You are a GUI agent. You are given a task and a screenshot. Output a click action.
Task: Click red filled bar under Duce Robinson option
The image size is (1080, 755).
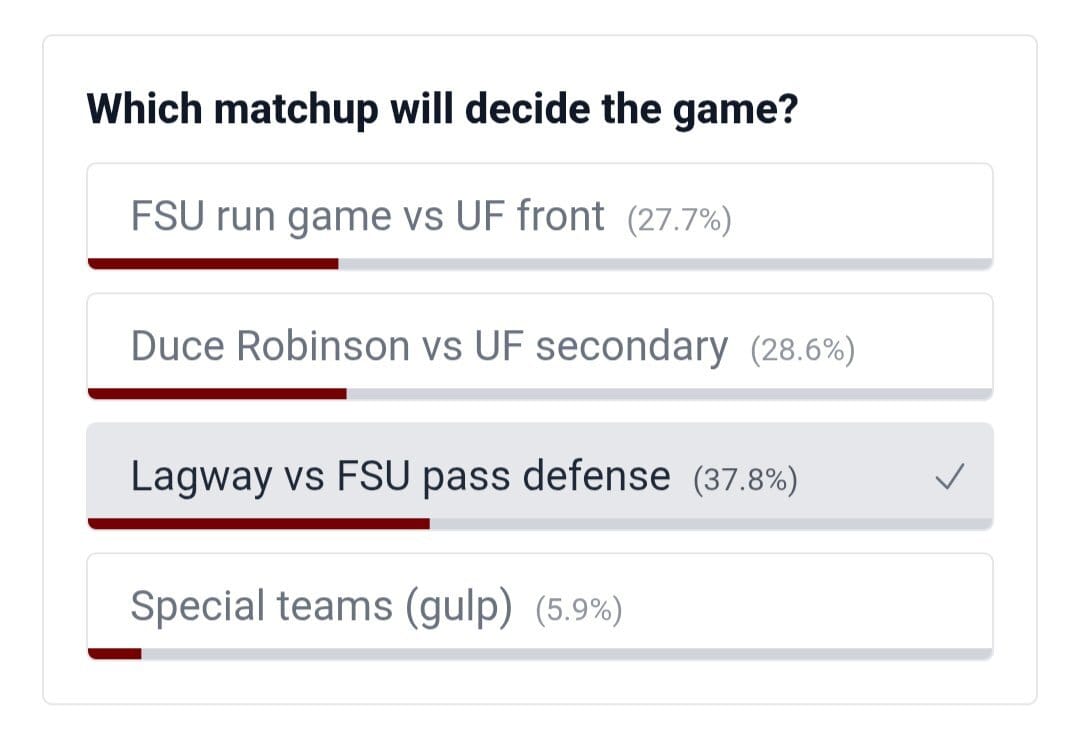(x=217, y=394)
